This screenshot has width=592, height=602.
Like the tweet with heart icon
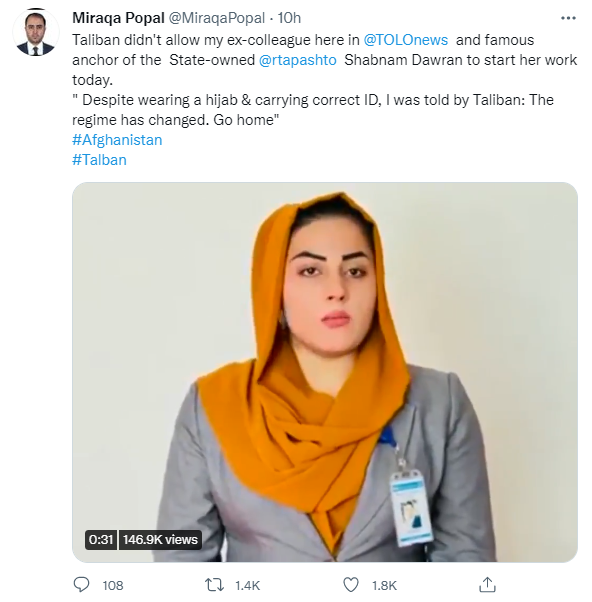(x=351, y=585)
